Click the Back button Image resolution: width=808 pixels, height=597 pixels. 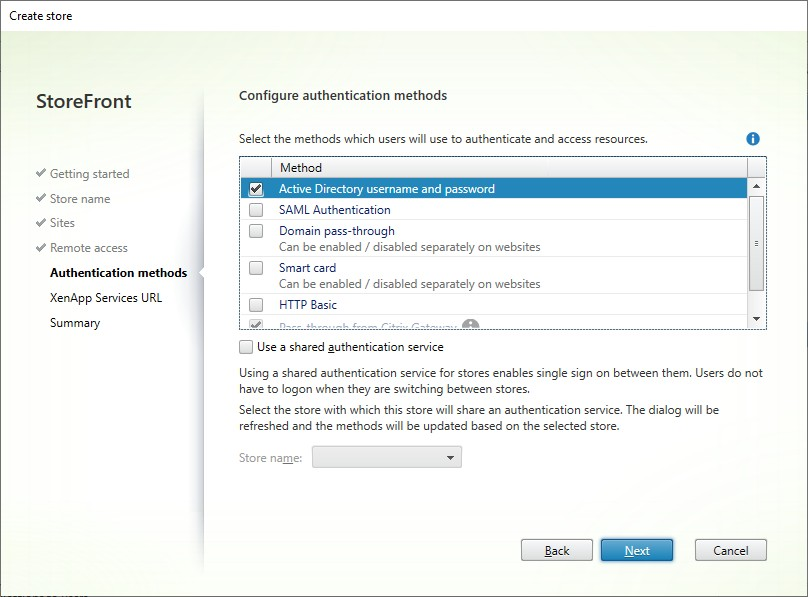556,550
